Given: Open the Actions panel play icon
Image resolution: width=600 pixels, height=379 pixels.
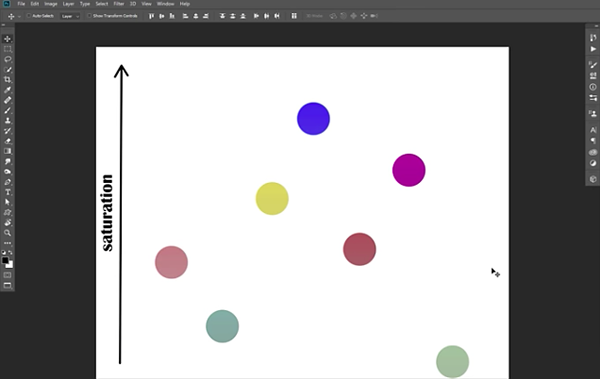Looking at the screenshot, I should point(593,49).
